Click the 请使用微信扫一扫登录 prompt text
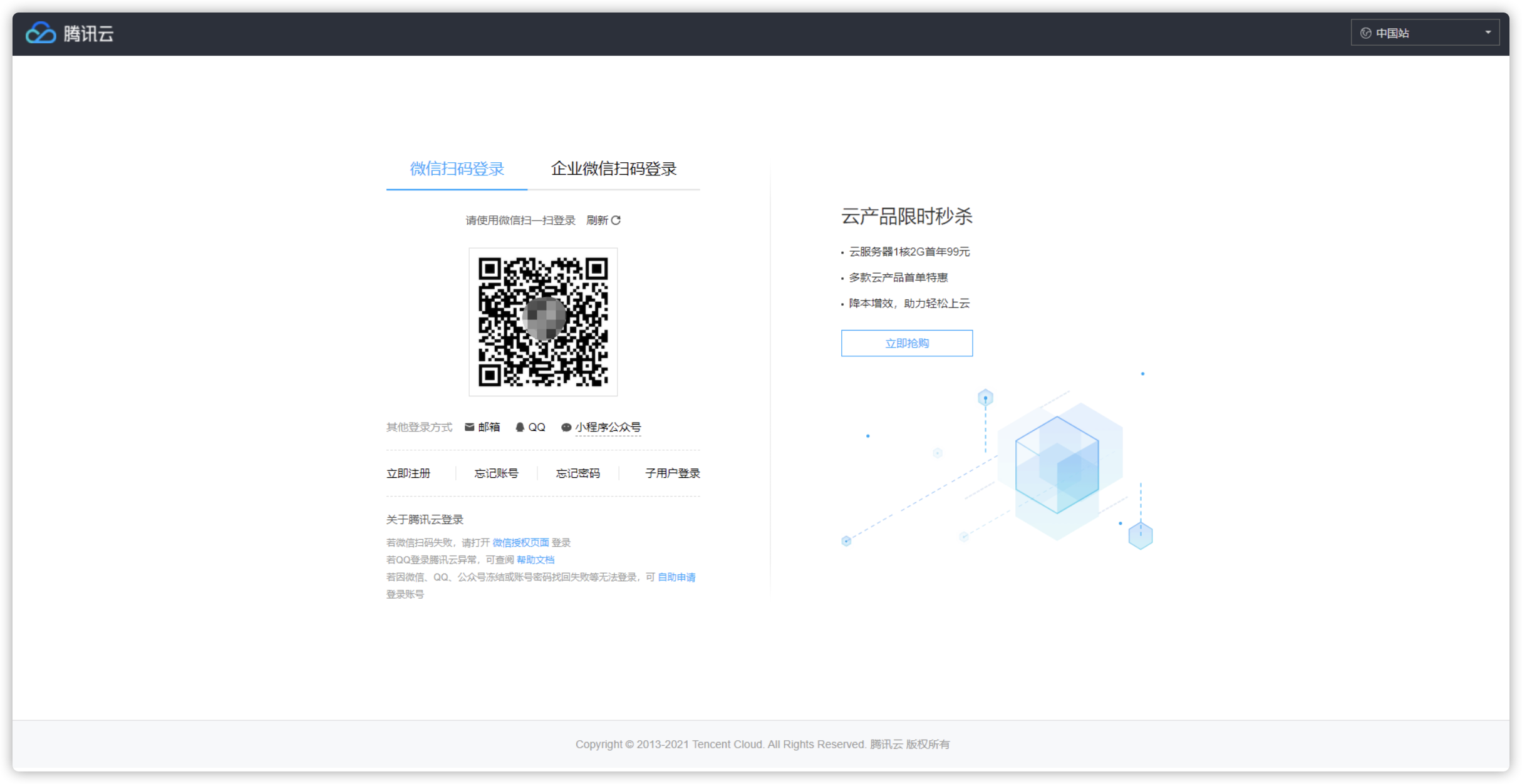Image resolution: width=1522 pixels, height=784 pixels. (520, 220)
